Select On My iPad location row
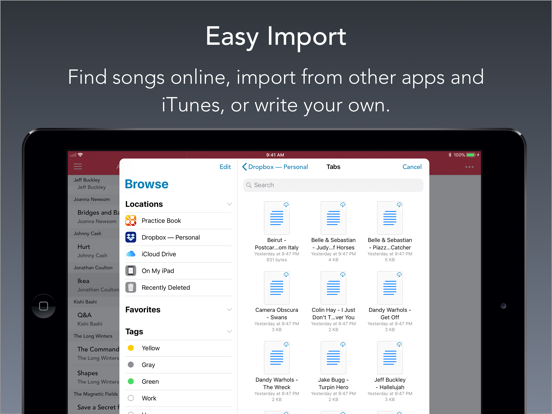 click(178, 271)
